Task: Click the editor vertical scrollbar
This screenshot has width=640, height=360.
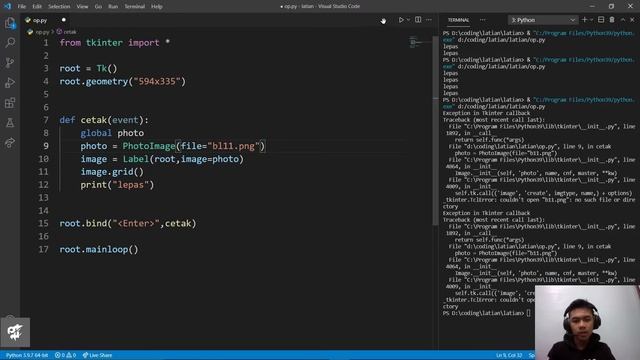Action: coord(435,131)
